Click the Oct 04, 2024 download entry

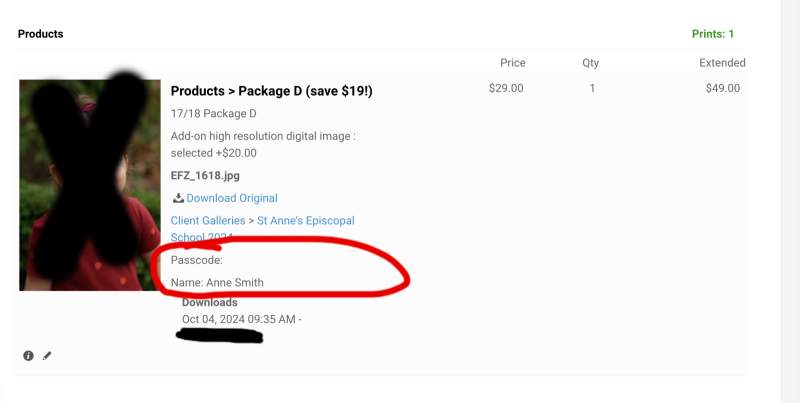(242, 319)
